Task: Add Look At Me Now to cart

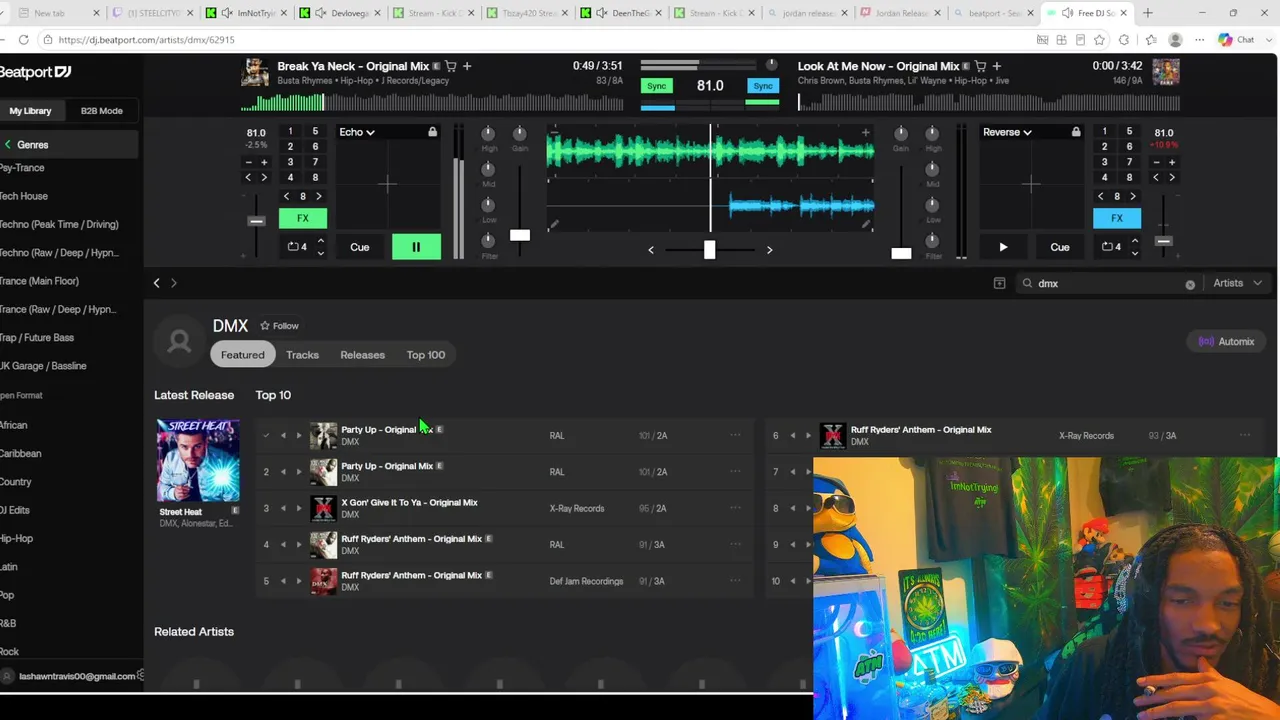Action: click(981, 66)
